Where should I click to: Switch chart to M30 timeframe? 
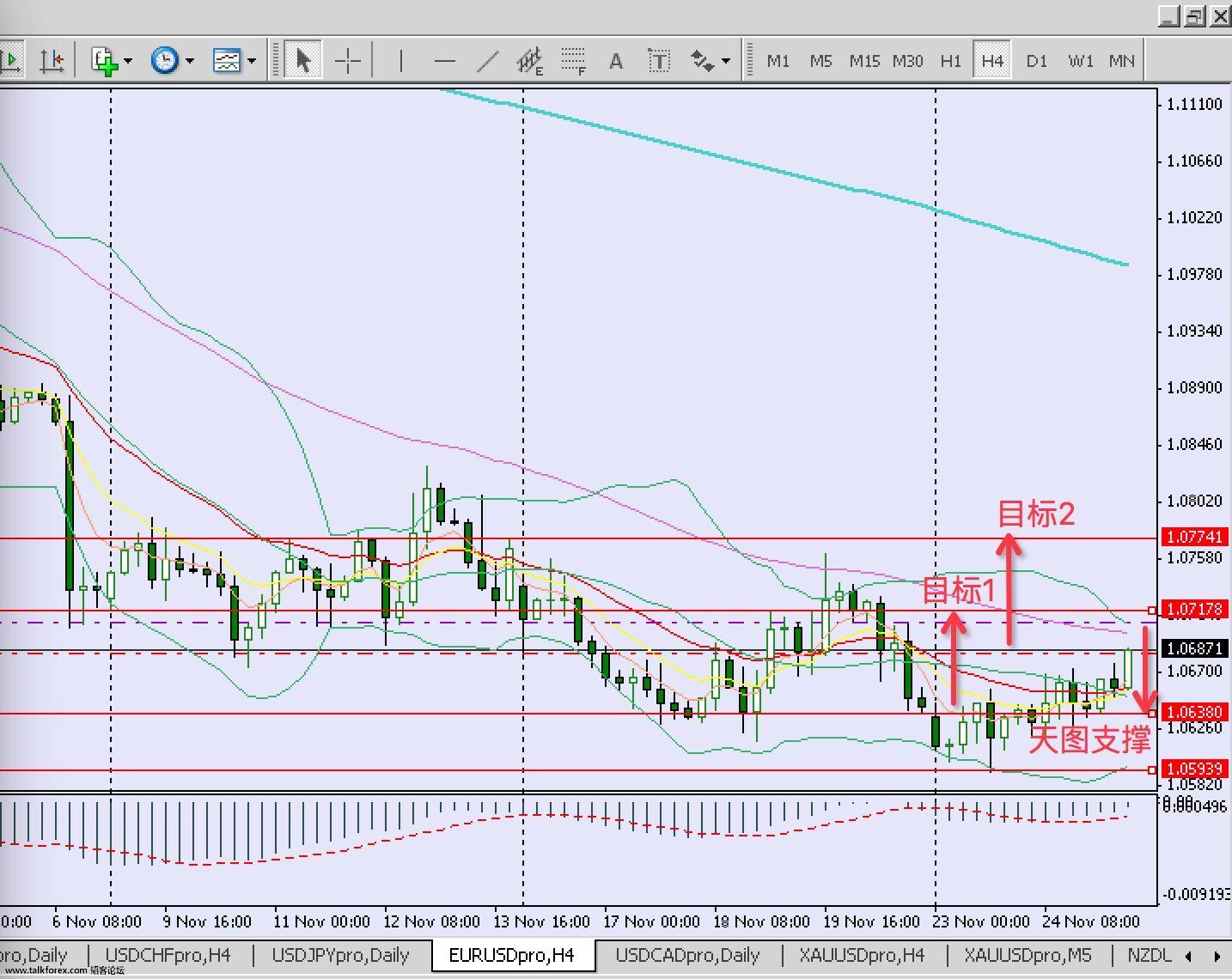coord(907,61)
